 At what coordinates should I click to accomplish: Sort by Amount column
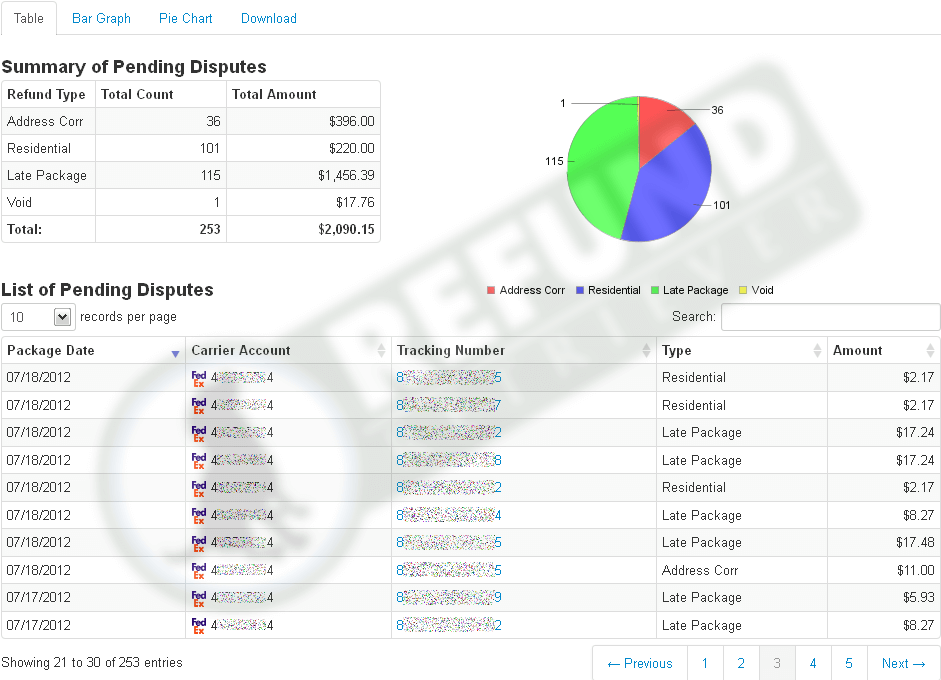[x=883, y=351]
